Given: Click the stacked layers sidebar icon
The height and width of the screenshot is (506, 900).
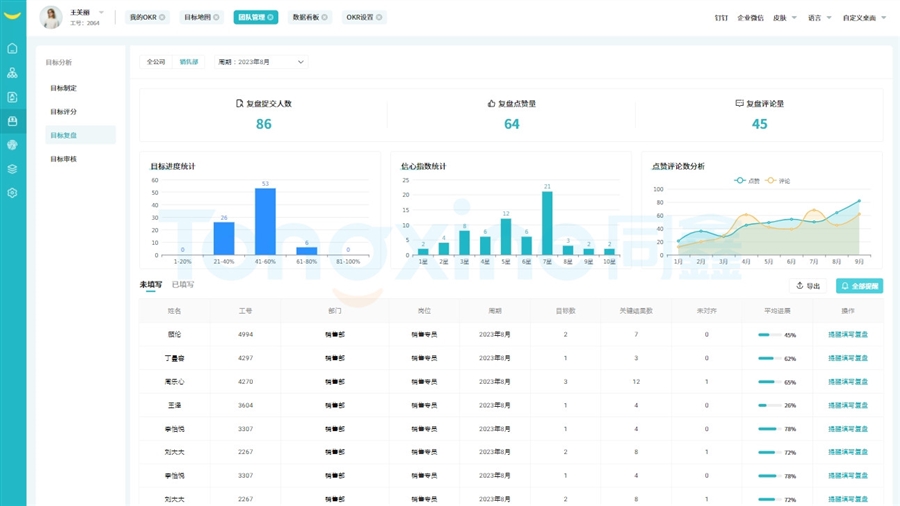Looking at the screenshot, I should tap(12, 169).
